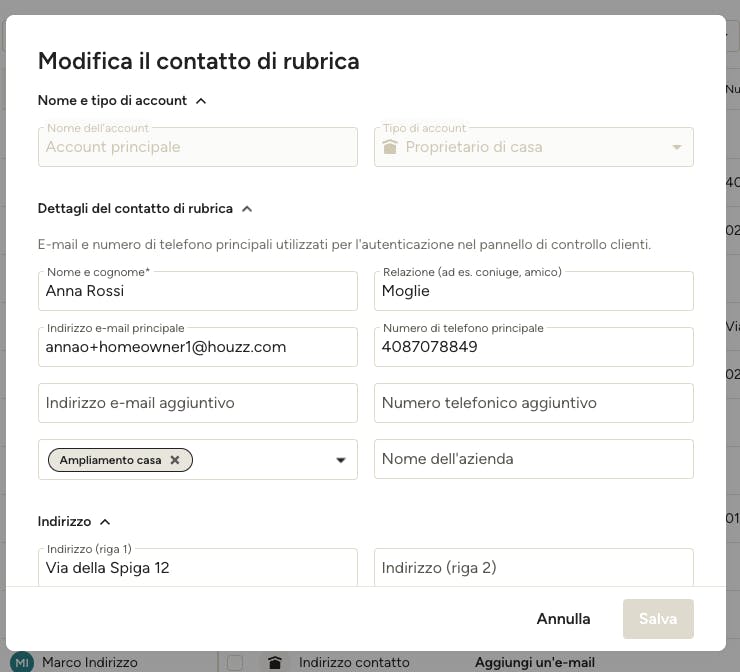The image size is (740, 672).
Task: Click the Salva button
Action: click(x=658, y=619)
